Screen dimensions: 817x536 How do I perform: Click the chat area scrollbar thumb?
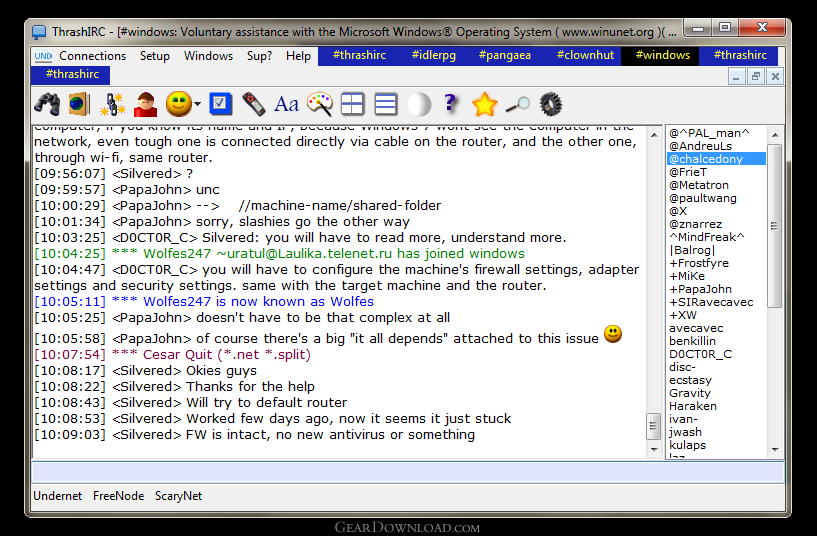point(653,427)
